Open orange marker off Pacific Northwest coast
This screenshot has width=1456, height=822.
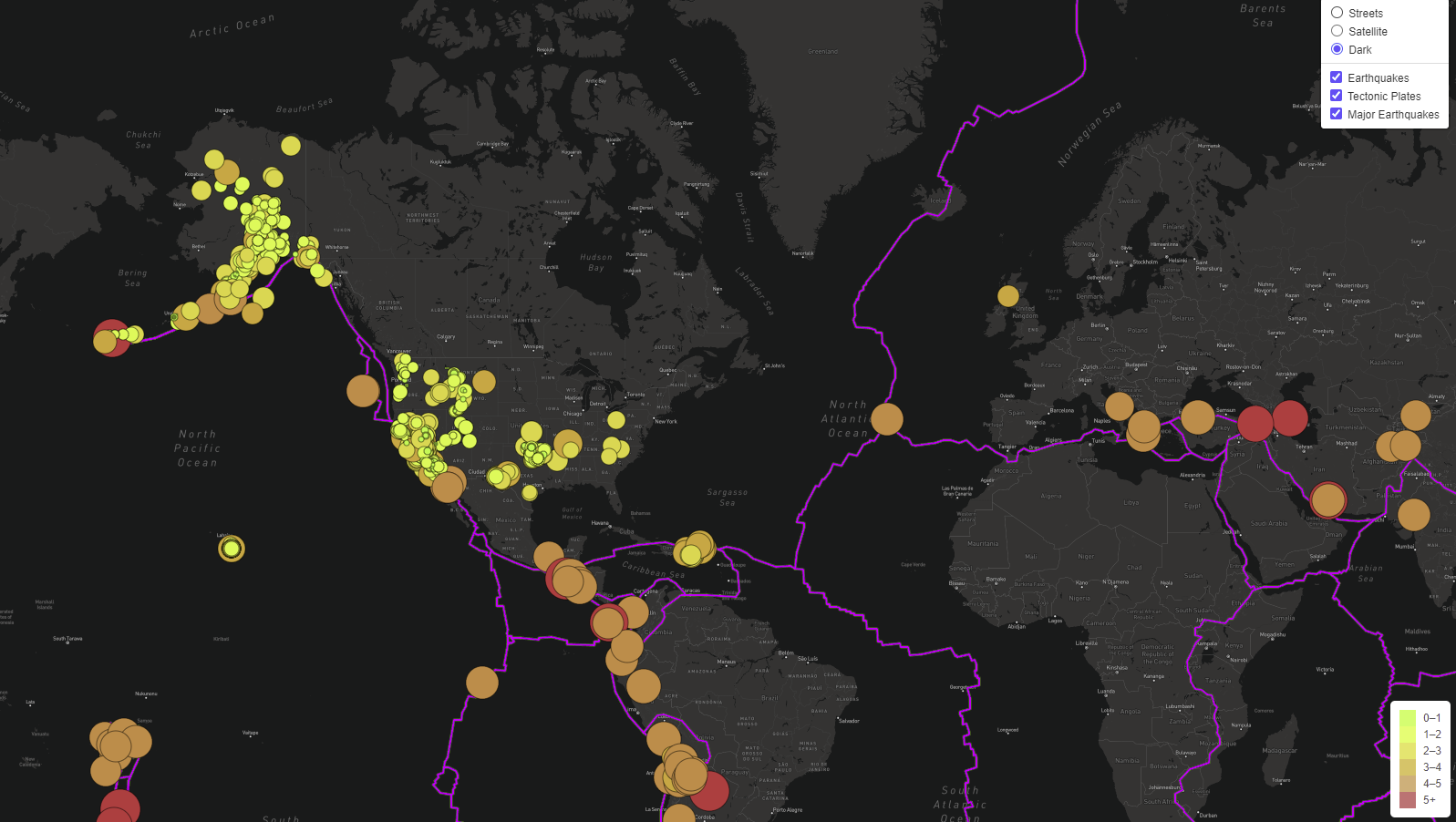click(363, 391)
